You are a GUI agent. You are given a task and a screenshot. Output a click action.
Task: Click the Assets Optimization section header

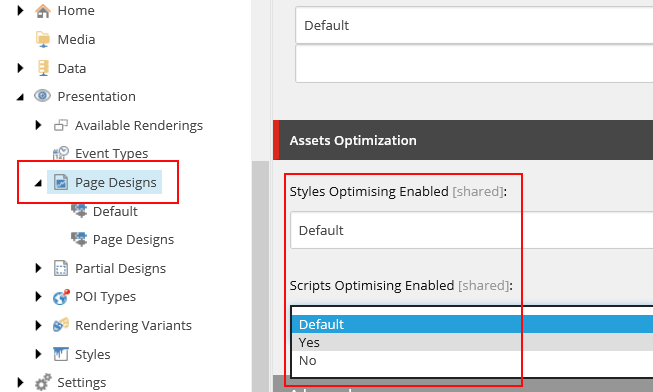coord(463,140)
